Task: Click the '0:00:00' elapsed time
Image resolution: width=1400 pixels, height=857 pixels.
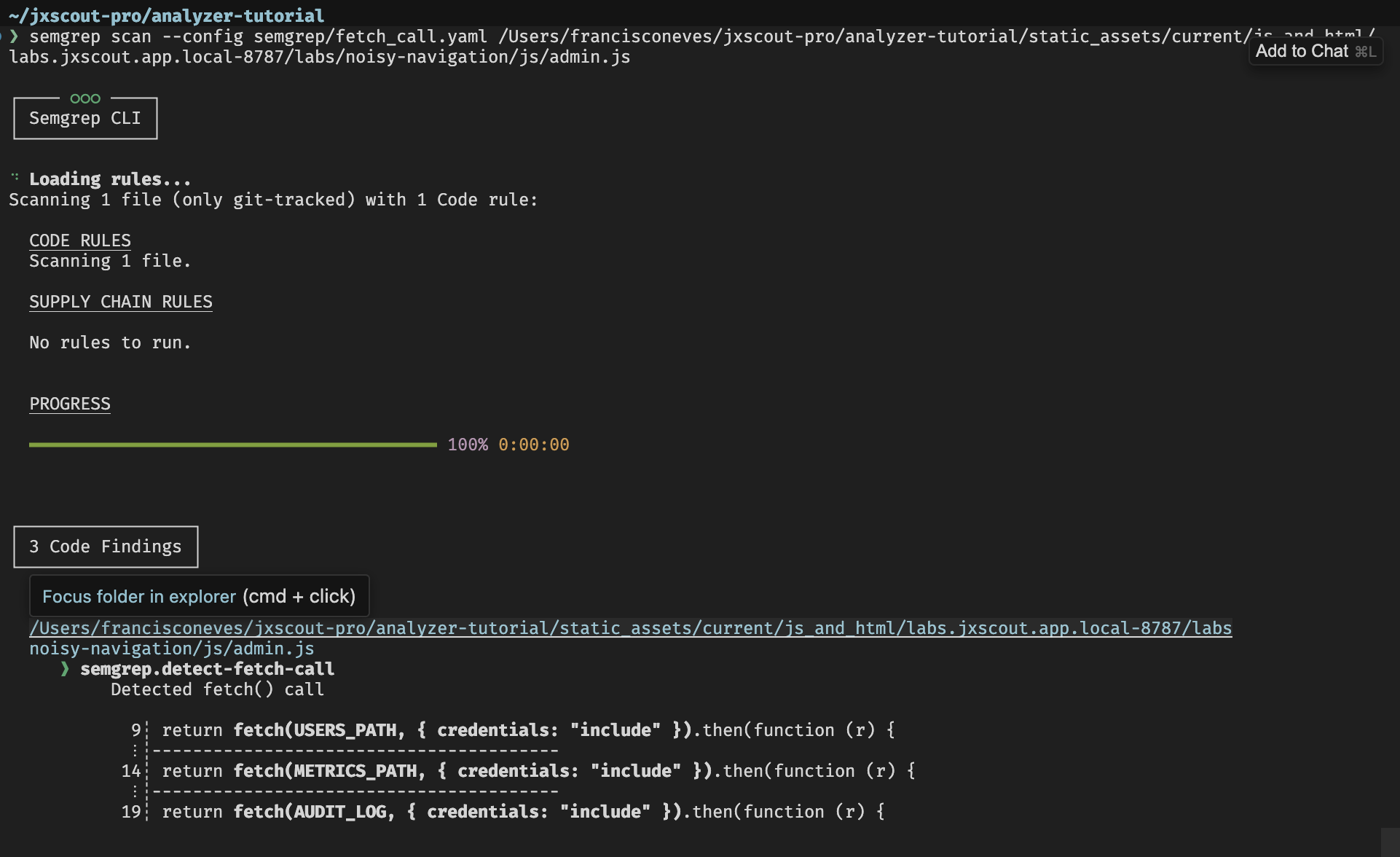Action: pyautogui.click(x=534, y=445)
